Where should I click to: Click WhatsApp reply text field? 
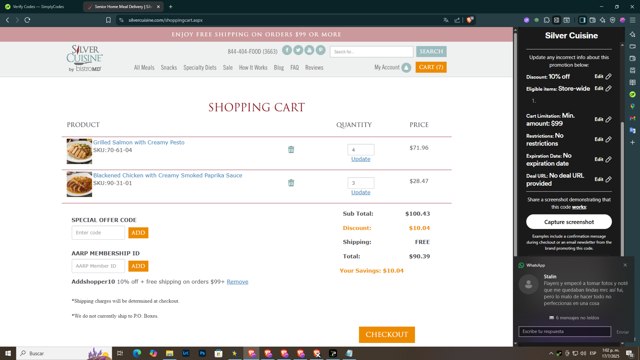[564, 331]
